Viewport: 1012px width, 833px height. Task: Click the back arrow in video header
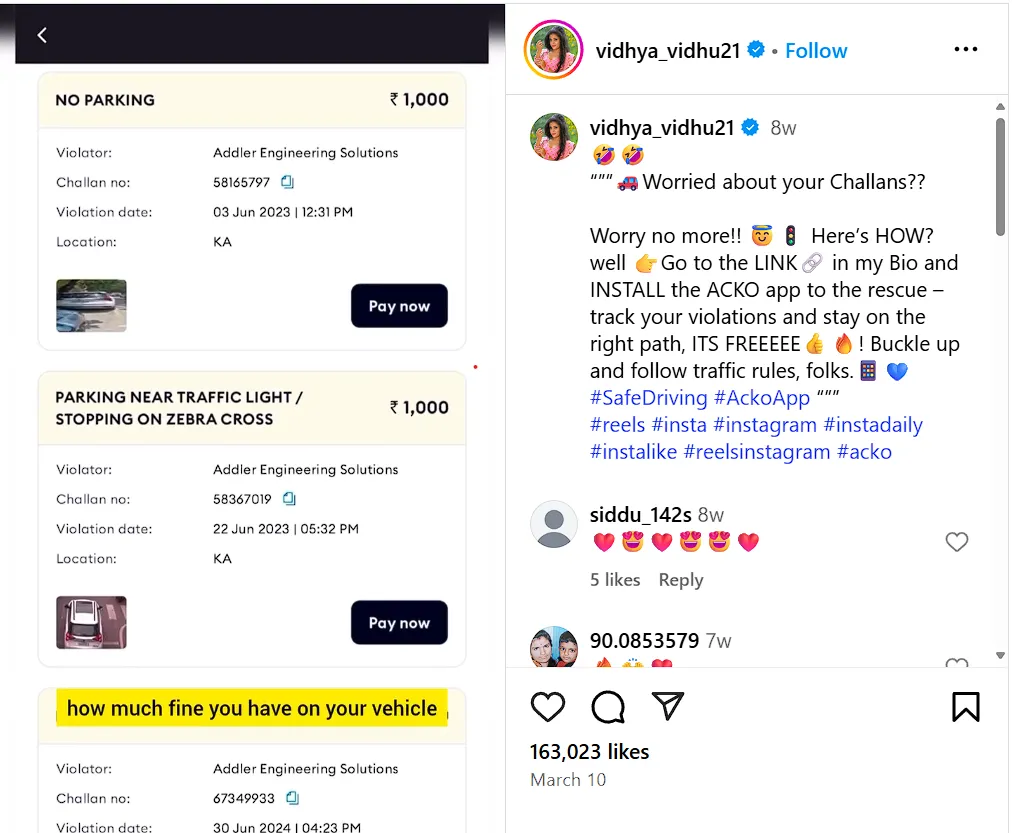point(42,35)
